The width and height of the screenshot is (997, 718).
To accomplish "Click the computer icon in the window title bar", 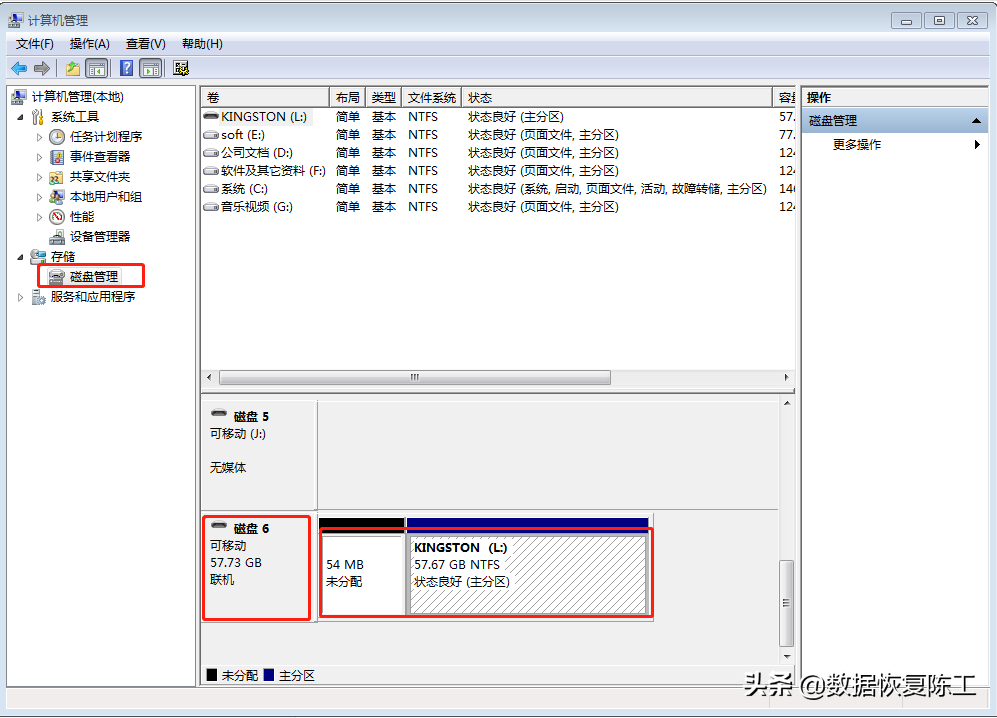I will point(16,20).
